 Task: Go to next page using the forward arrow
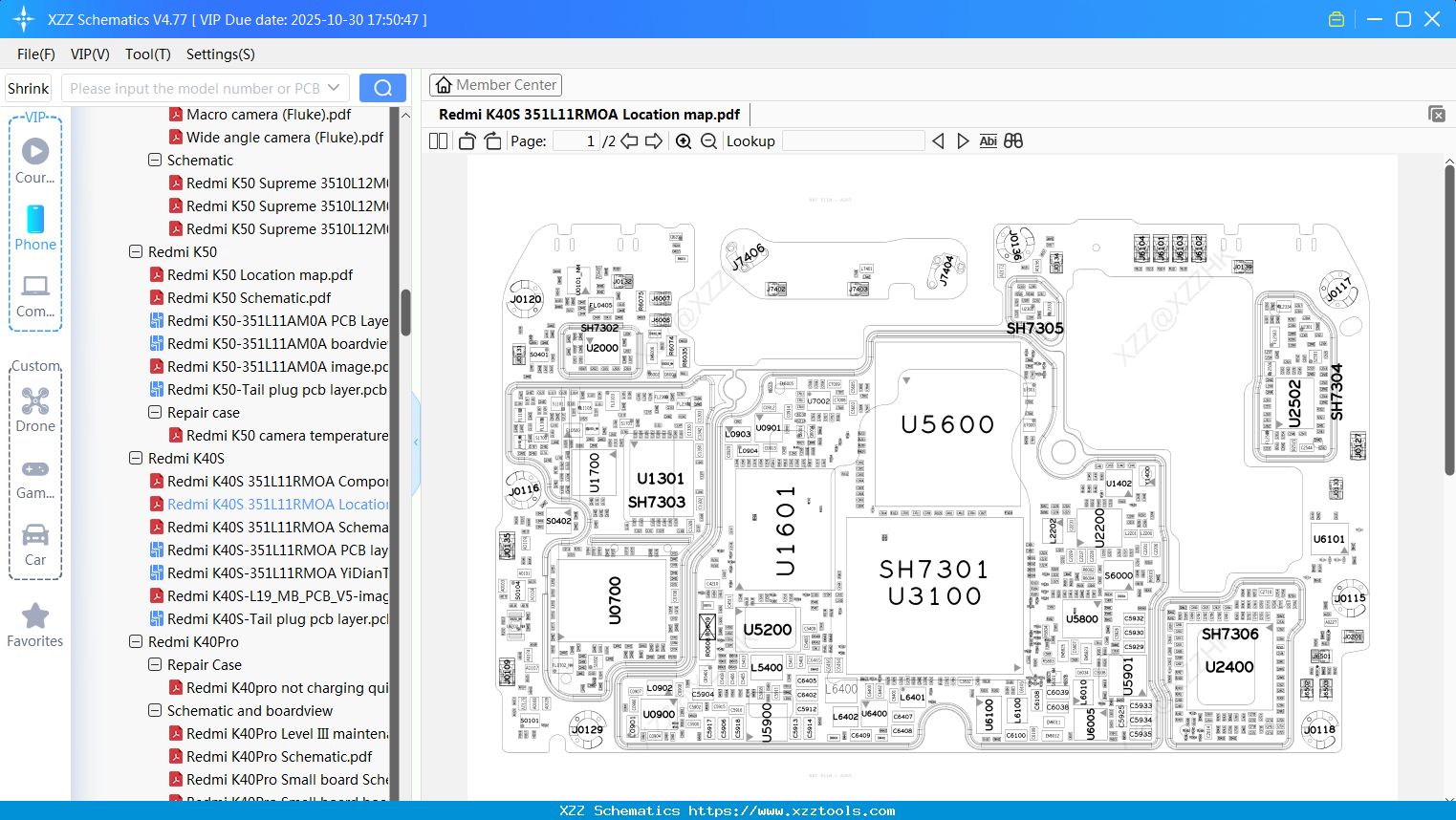pos(654,140)
